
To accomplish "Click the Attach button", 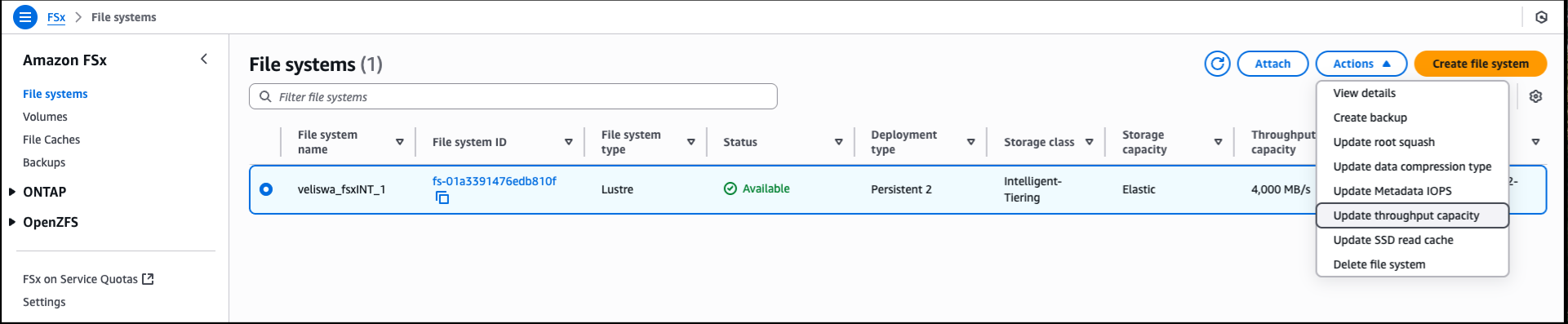I will coord(1273,64).
